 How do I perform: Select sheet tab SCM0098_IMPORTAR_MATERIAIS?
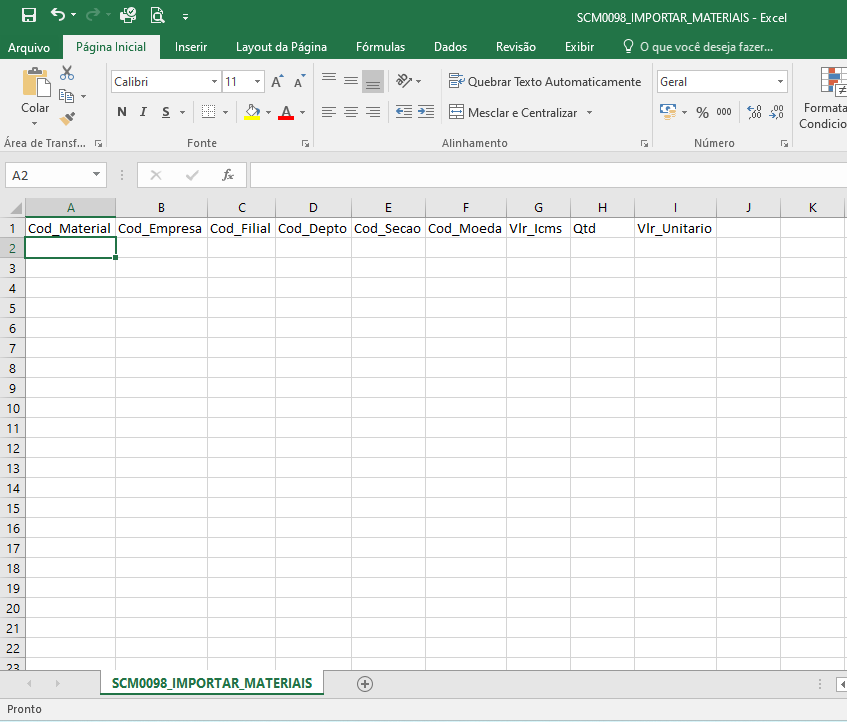point(212,683)
